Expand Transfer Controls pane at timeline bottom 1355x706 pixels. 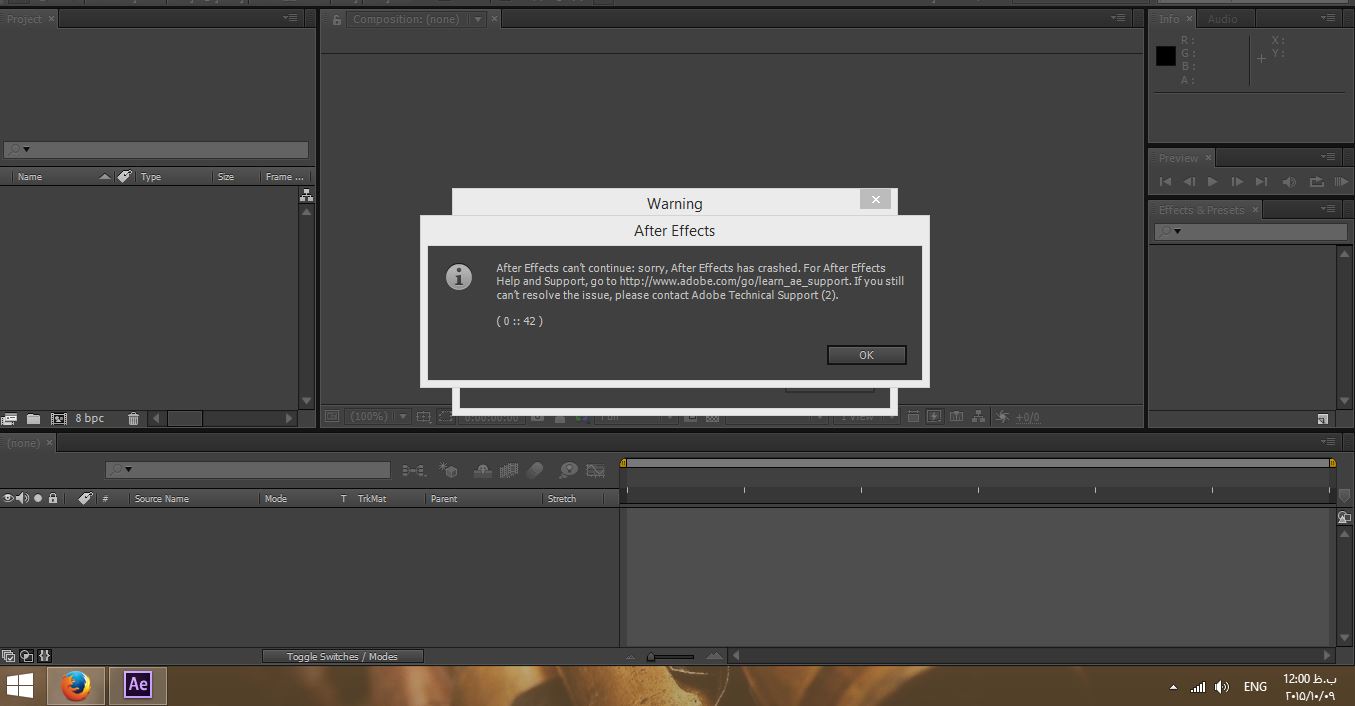click(x=27, y=657)
